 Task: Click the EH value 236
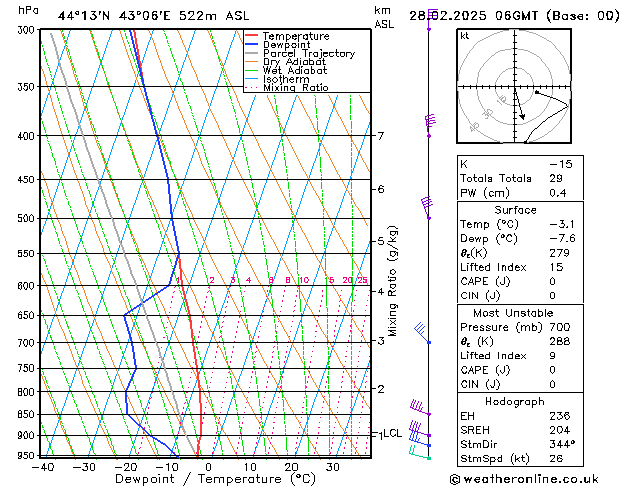[560, 416]
